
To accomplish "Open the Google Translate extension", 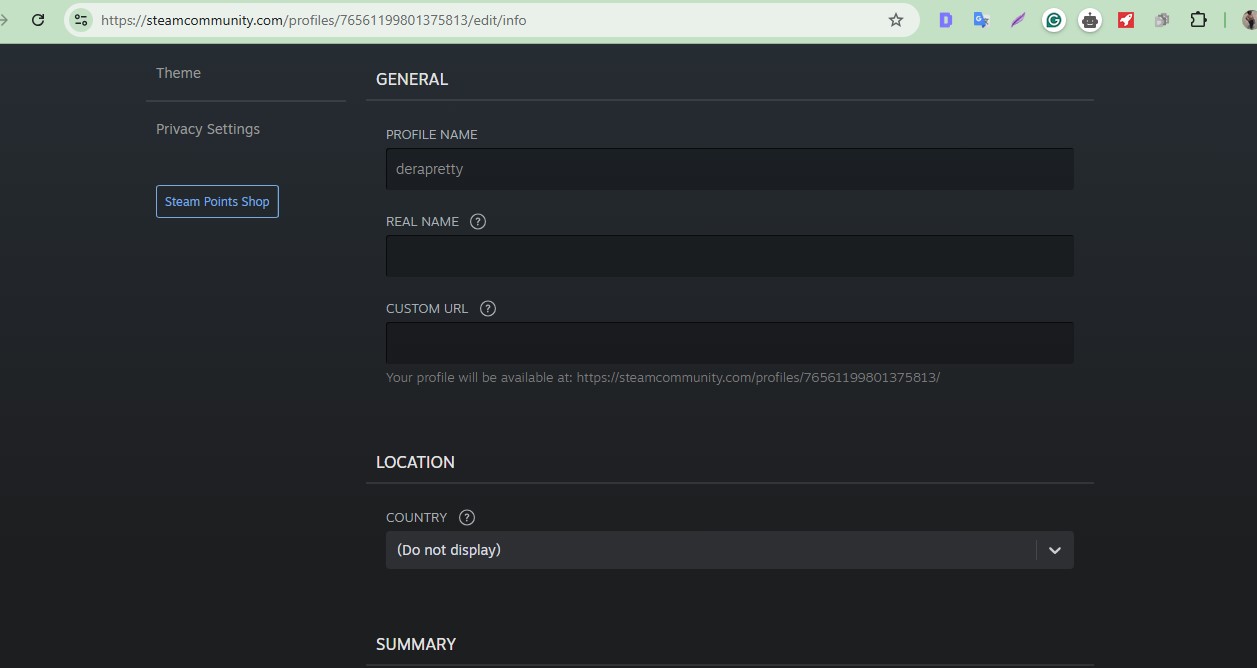I will (x=981, y=20).
